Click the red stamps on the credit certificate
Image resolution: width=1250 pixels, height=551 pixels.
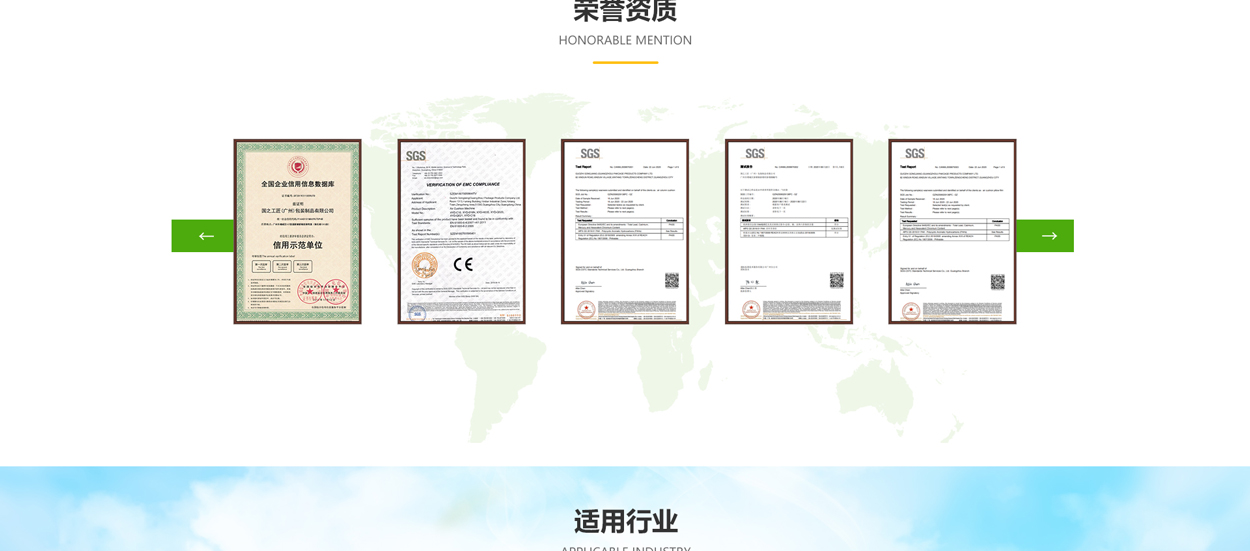click(324, 291)
